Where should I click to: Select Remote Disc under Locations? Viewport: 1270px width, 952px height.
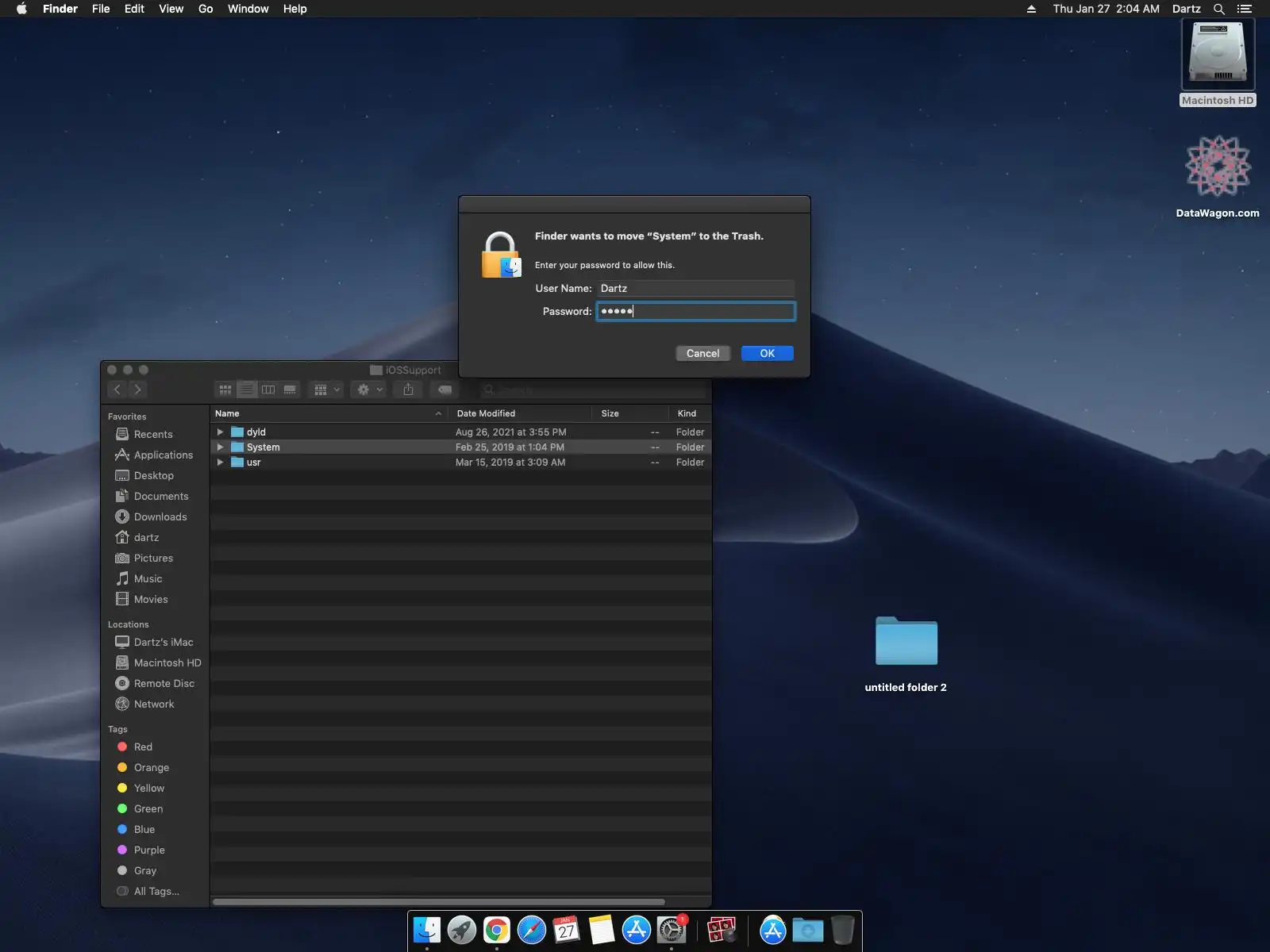pyautogui.click(x=155, y=683)
